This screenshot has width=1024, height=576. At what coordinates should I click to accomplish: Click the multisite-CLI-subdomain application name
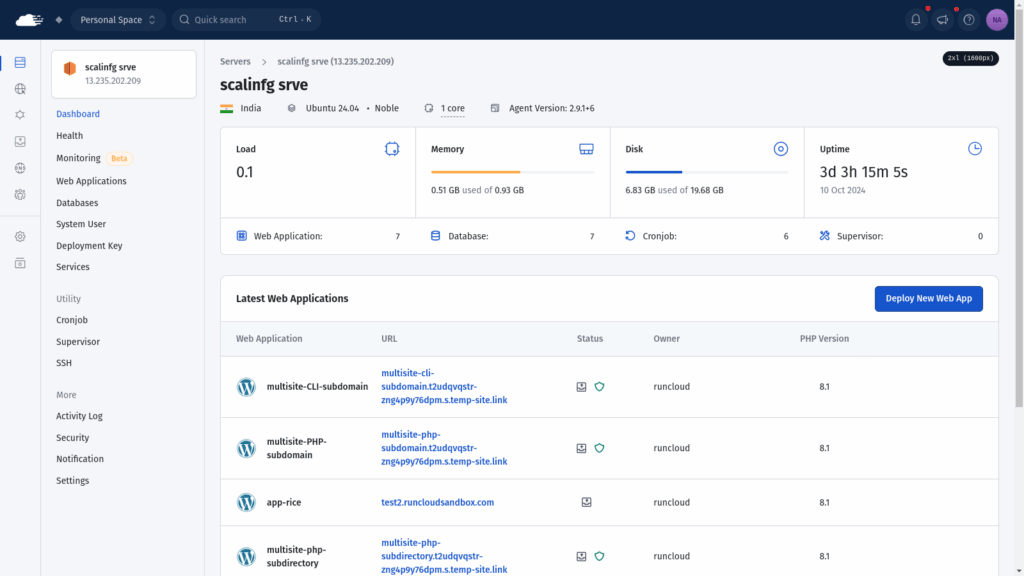tap(317, 387)
